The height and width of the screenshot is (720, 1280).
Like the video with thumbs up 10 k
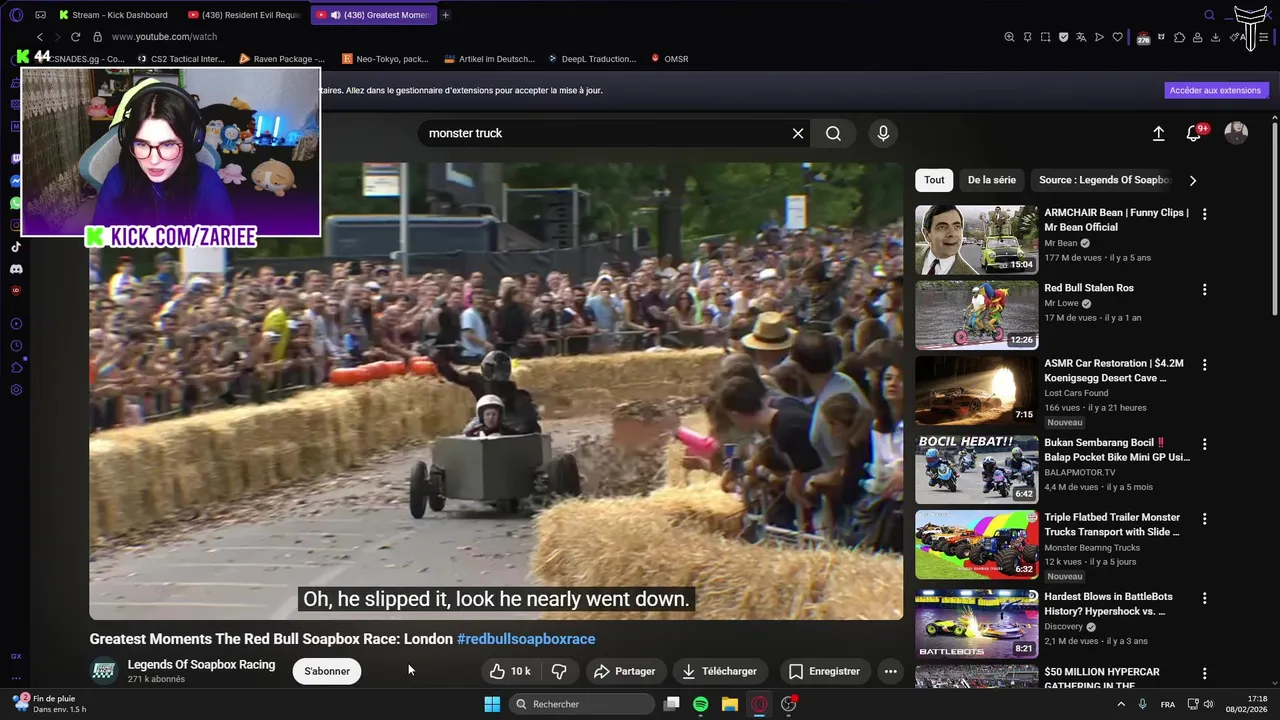pos(510,671)
